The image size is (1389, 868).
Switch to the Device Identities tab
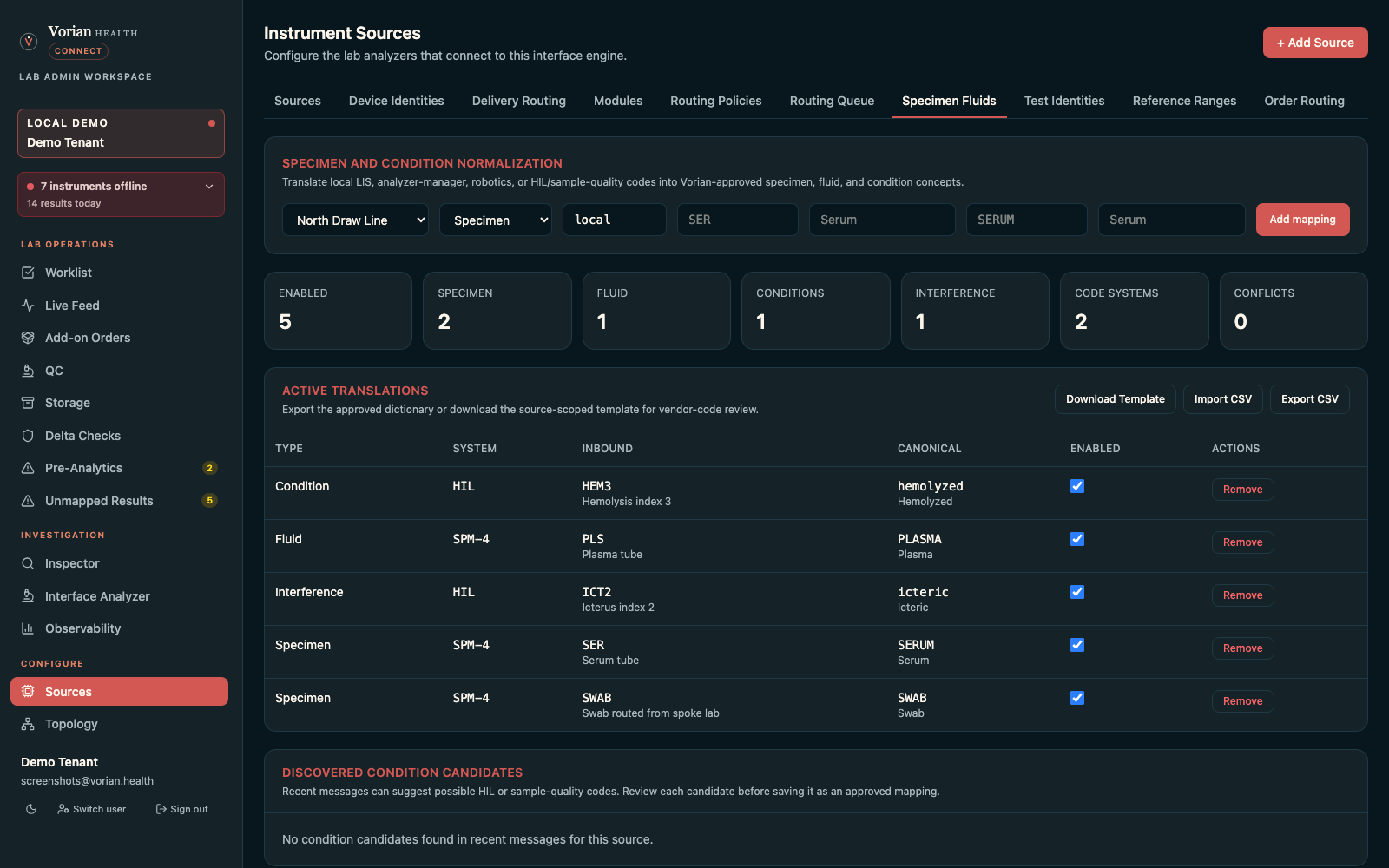click(x=397, y=101)
